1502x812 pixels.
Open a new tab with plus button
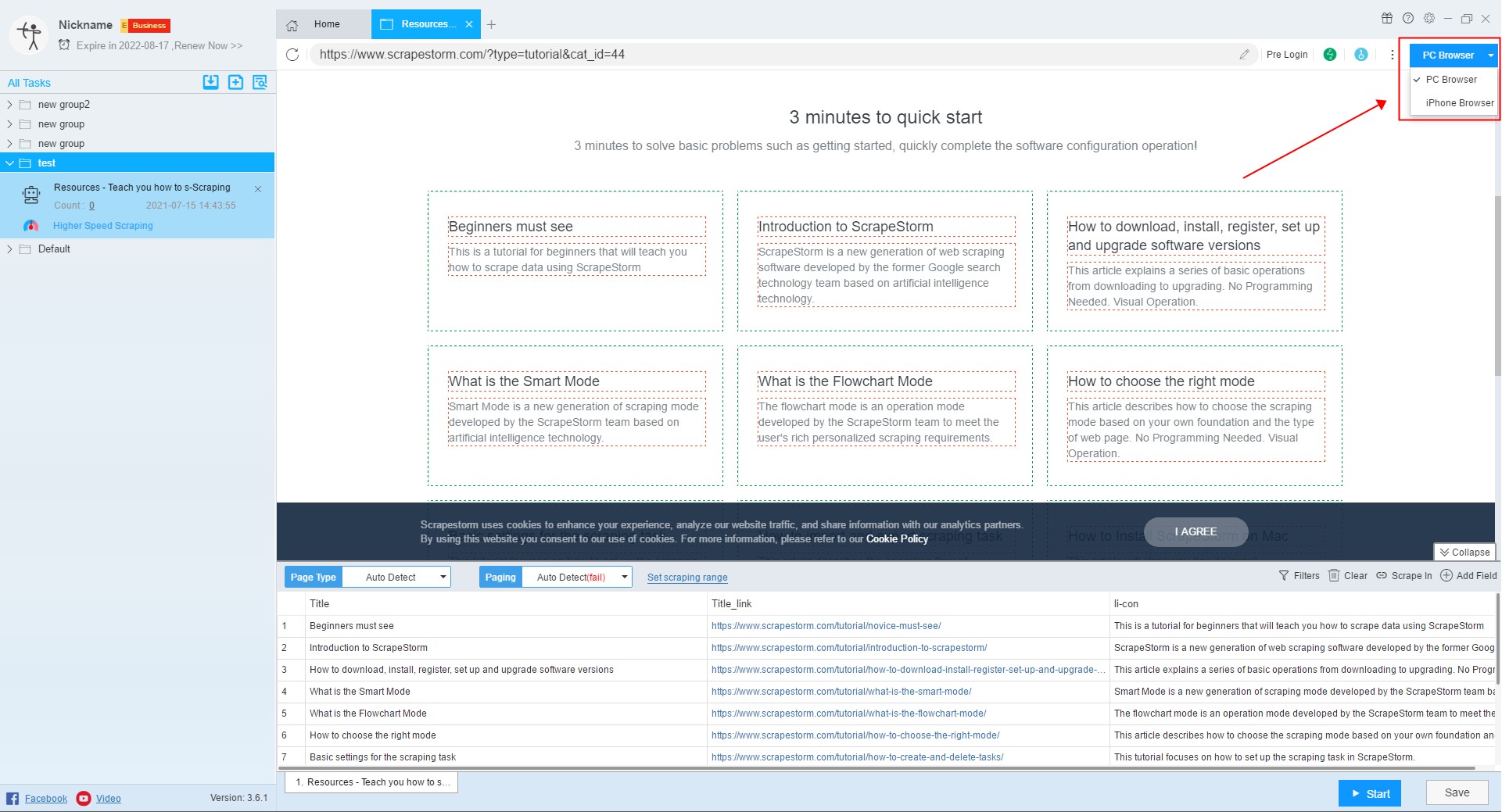point(491,25)
